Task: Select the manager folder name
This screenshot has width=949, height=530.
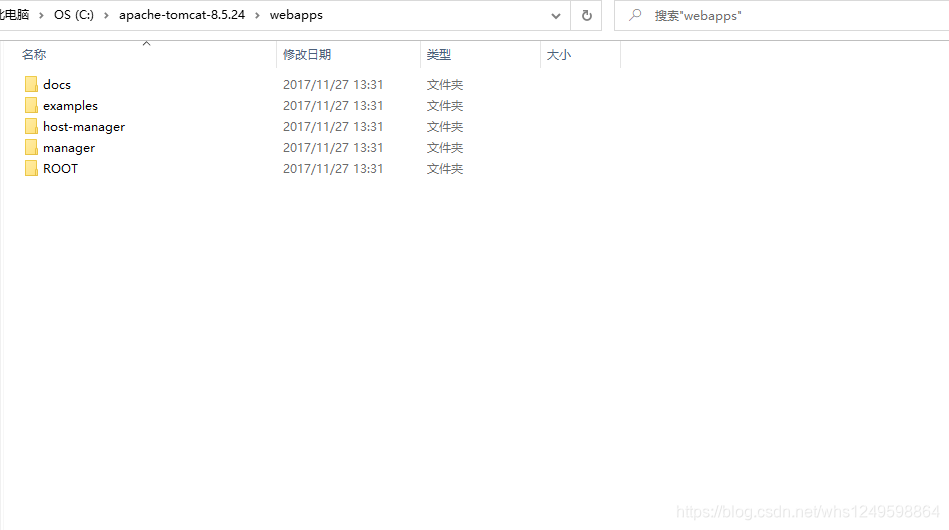Action: (x=69, y=148)
